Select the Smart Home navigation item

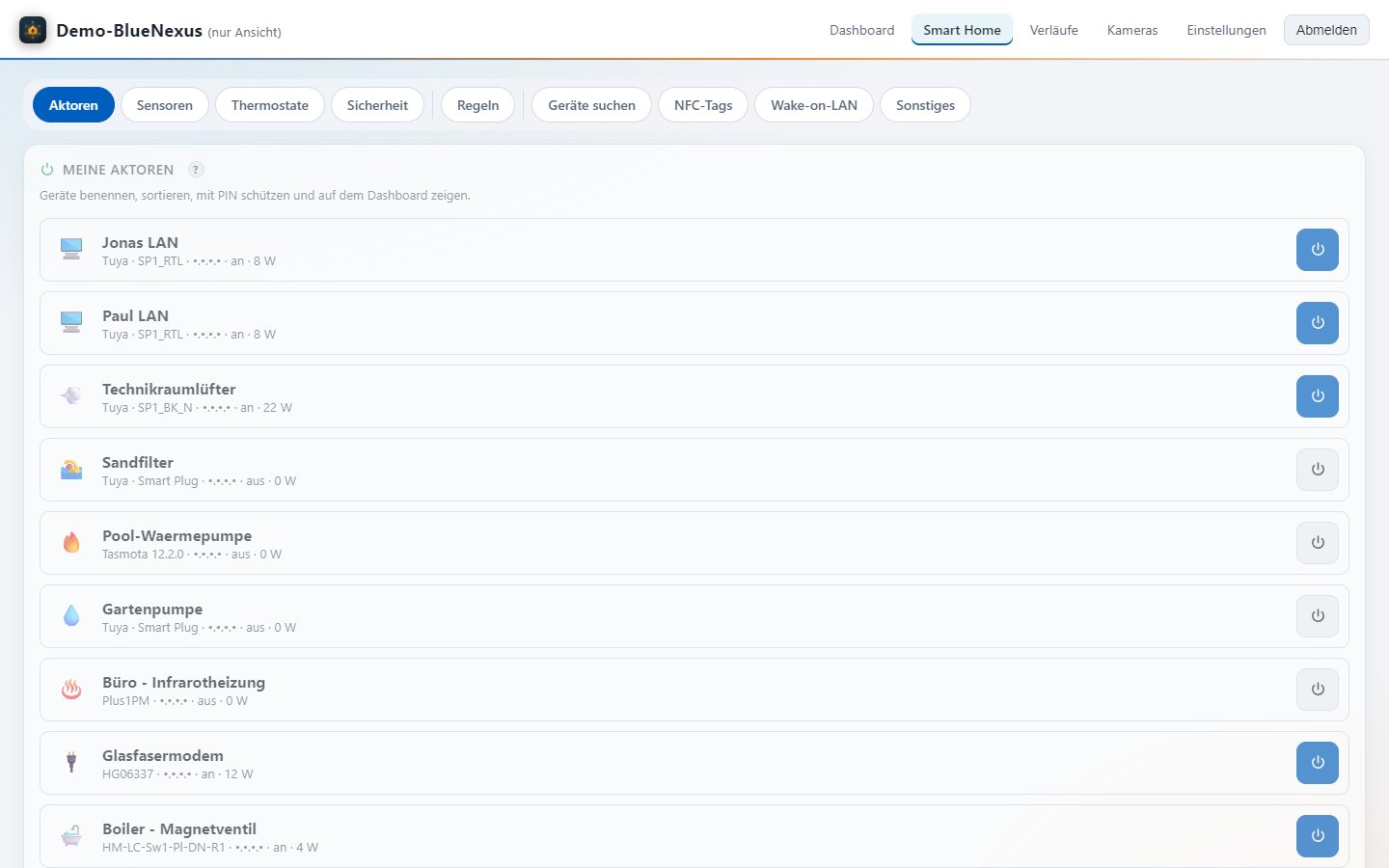pyautogui.click(x=962, y=30)
